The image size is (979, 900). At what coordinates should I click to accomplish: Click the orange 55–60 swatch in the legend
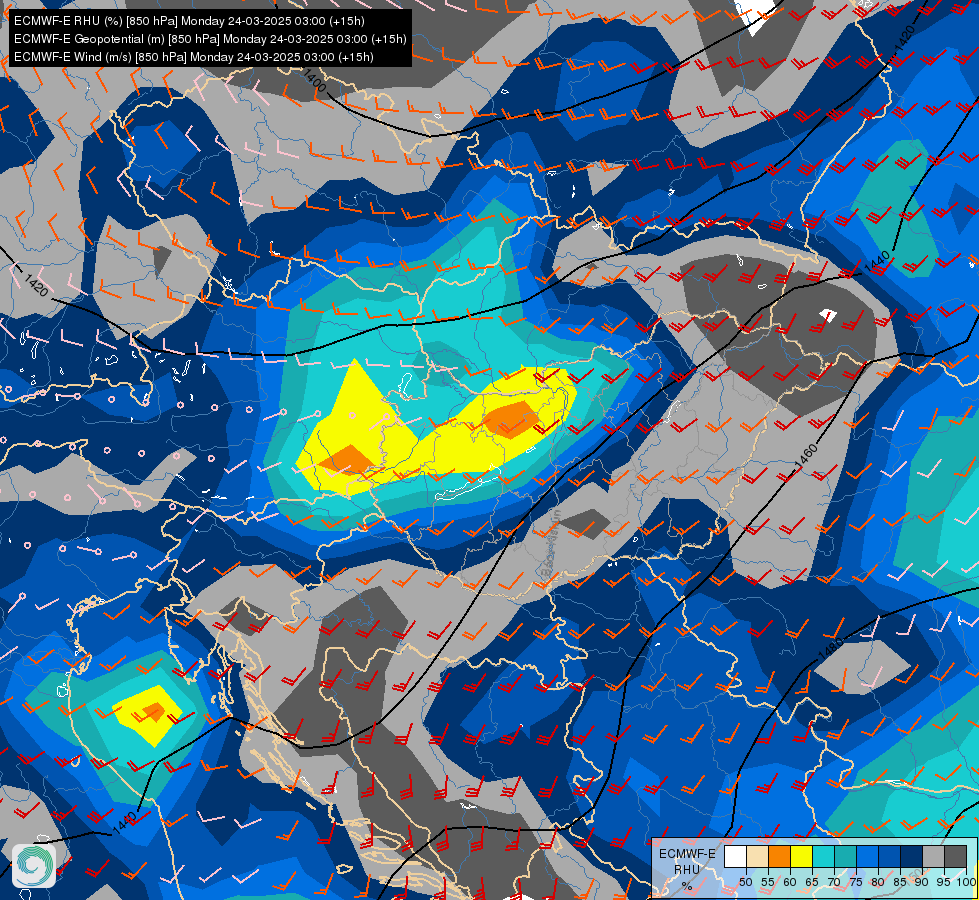coord(779,856)
